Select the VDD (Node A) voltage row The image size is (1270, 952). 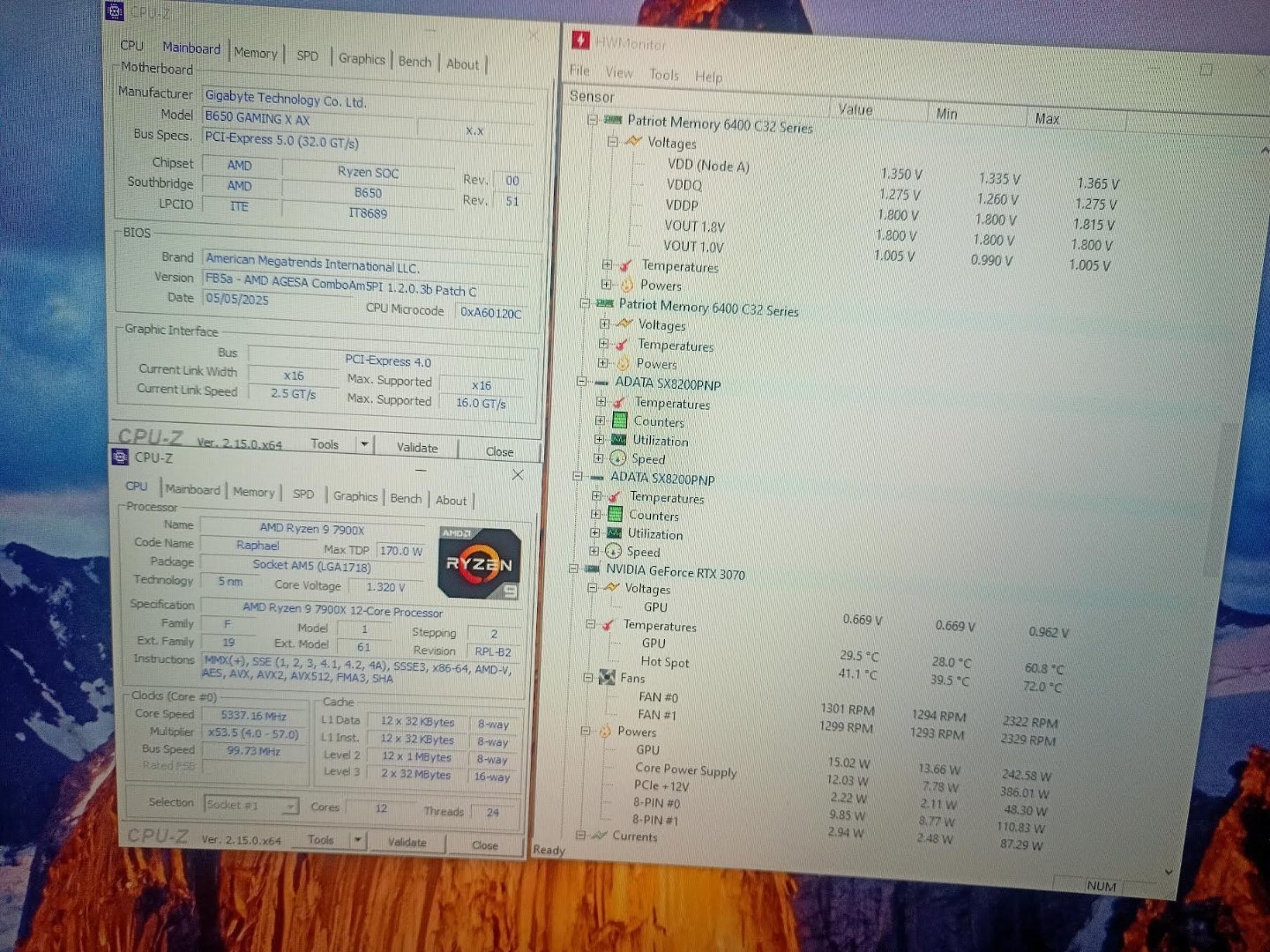pos(708,165)
